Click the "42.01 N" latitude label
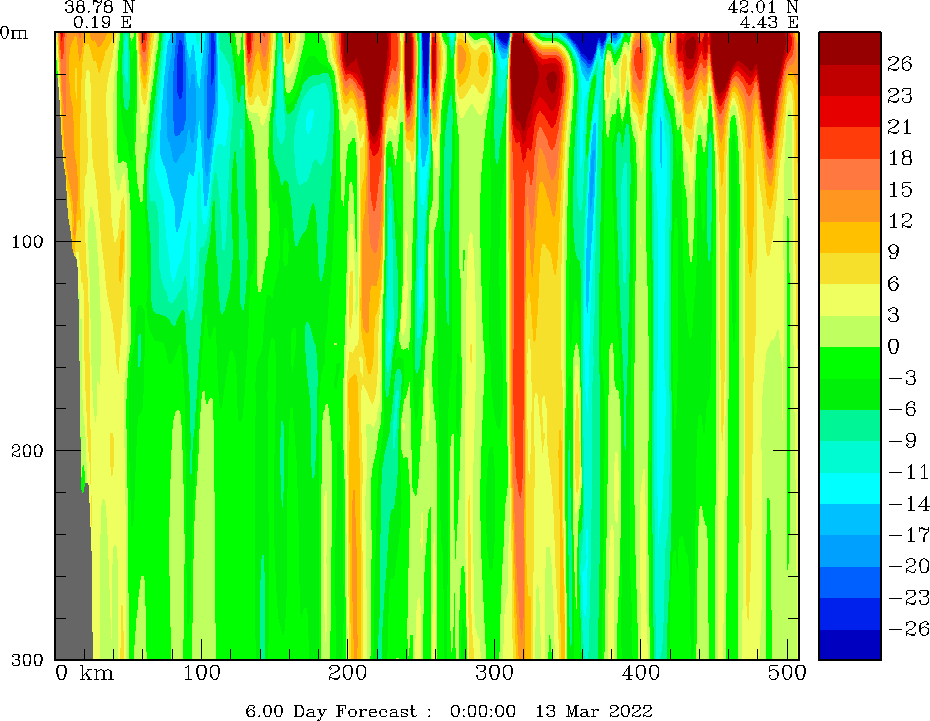 pos(763,7)
